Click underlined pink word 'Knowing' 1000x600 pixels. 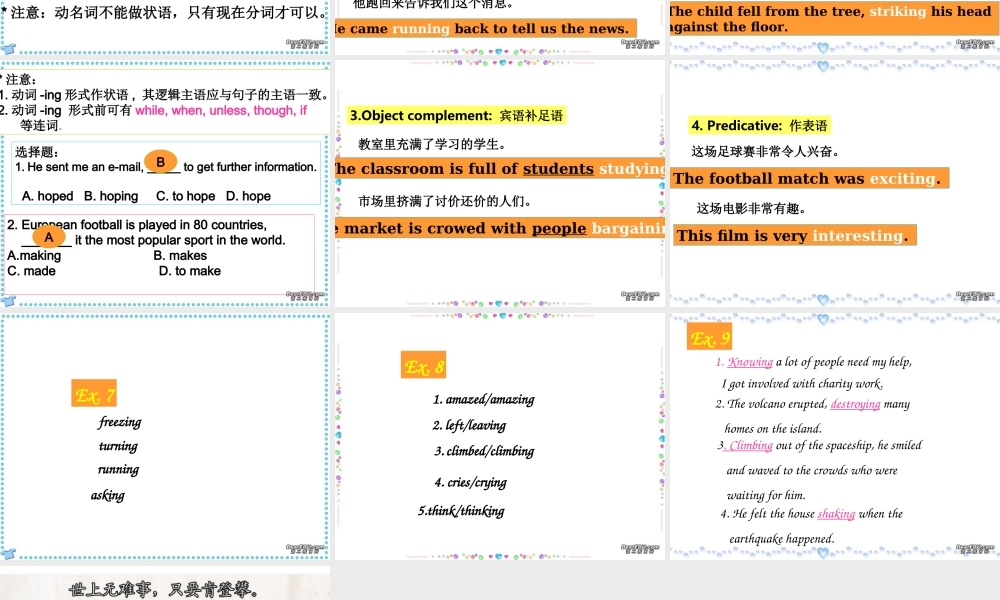[750, 362]
